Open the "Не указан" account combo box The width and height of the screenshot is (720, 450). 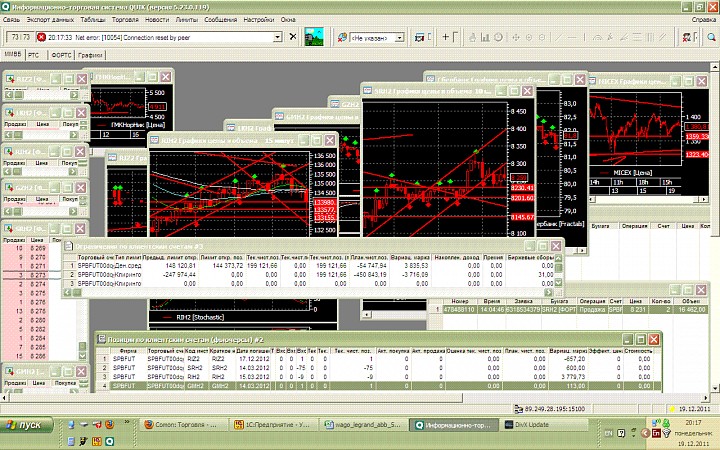(377, 38)
